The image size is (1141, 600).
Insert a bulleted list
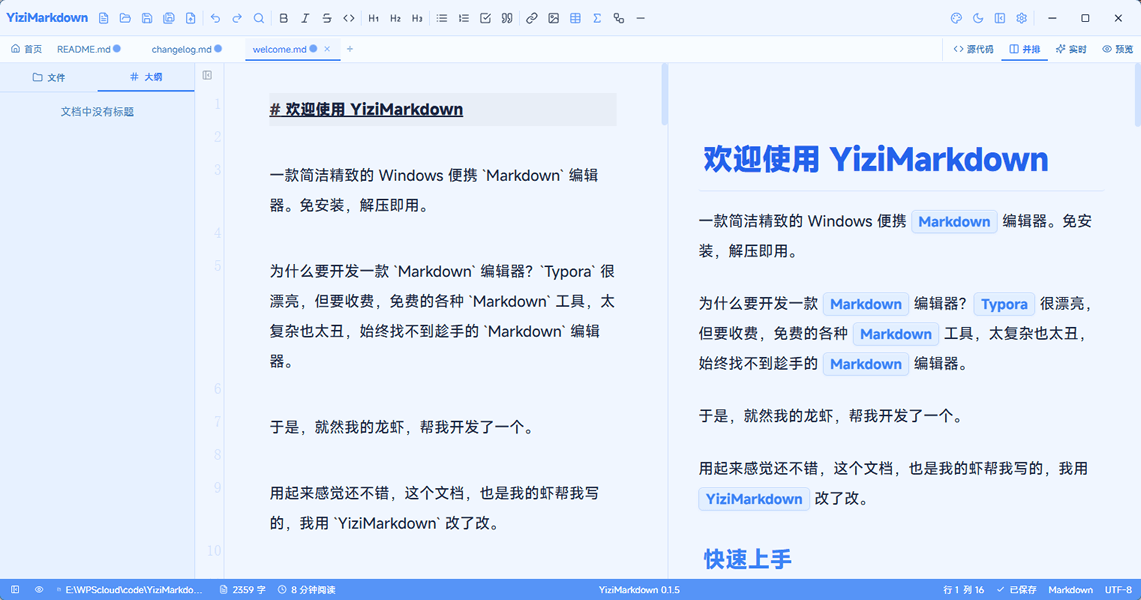coord(442,18)
